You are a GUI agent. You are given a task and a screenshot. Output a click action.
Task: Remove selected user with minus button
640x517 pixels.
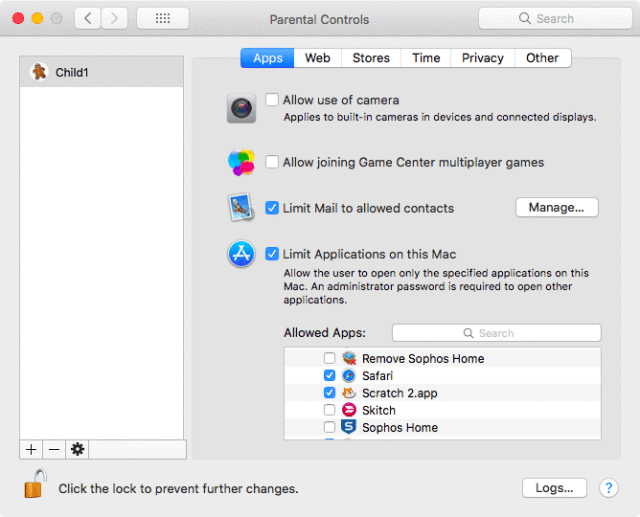point(54,449)
